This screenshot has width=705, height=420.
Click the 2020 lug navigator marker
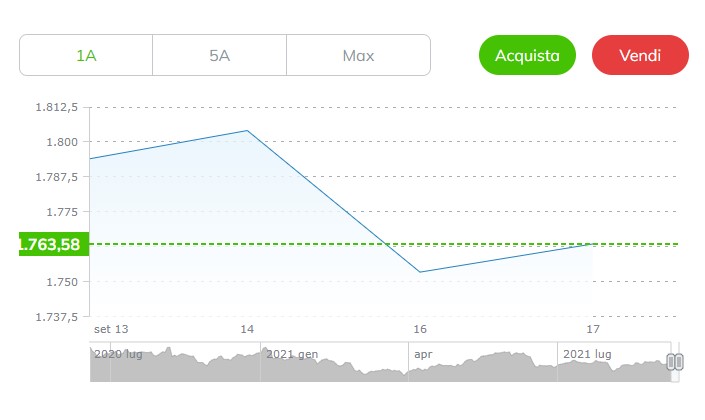(118, 354)
